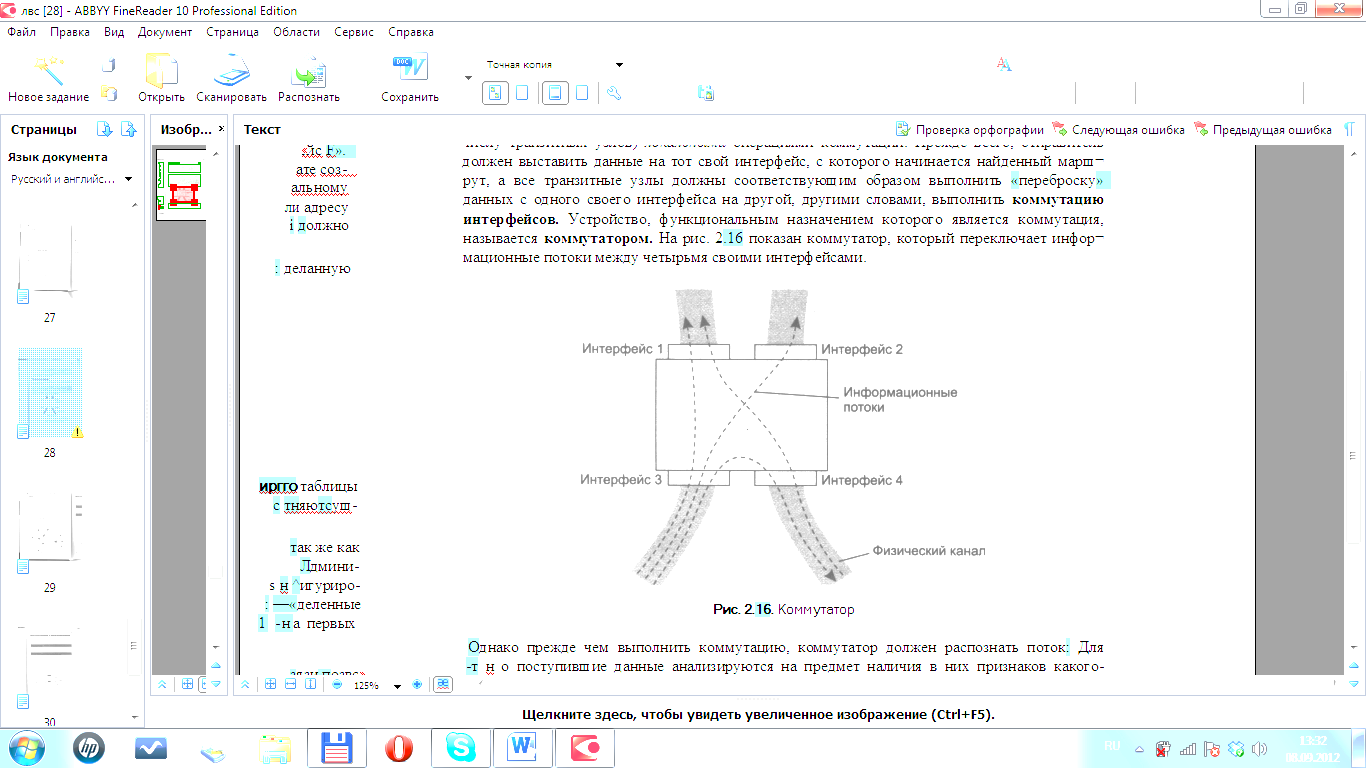
Task: Toggle the second view layout button
Action: coord(522,93)
